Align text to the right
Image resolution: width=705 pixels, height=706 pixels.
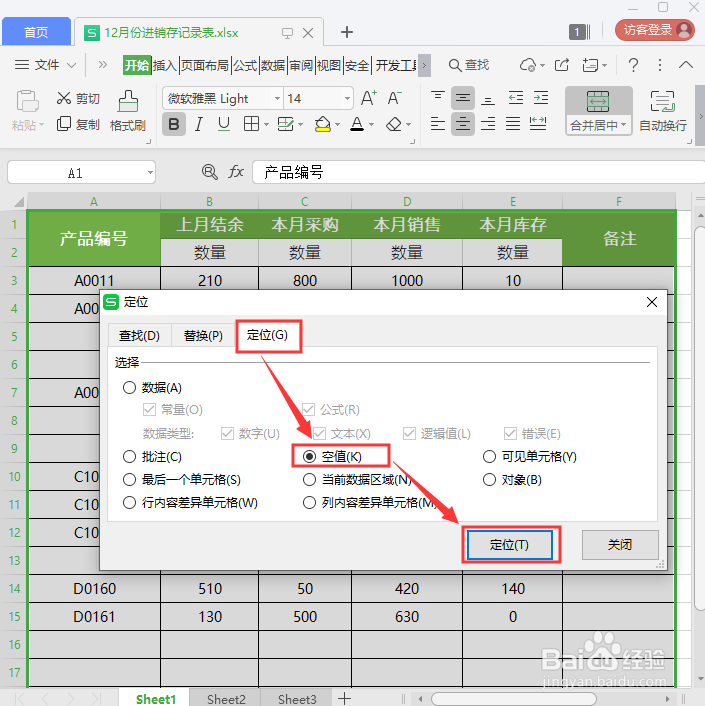pyautogui.click(x=488, y=123)
